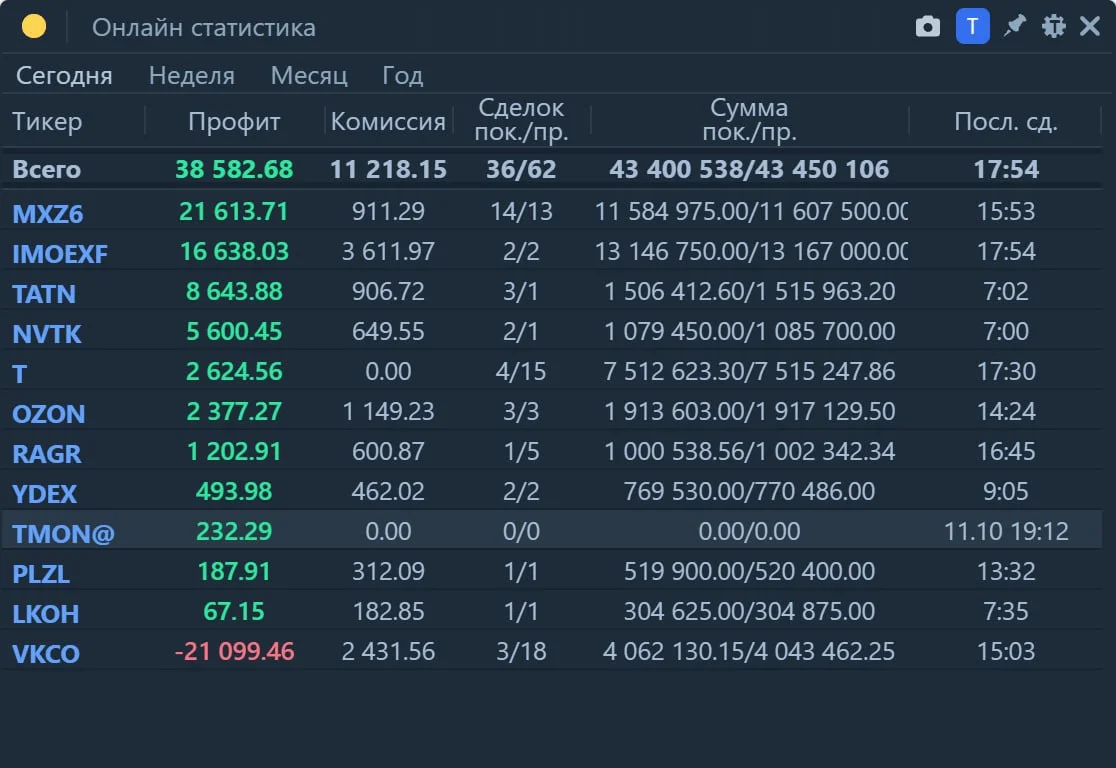
Task: Open the OZON ticker
Action: click(x=48, y=414)
